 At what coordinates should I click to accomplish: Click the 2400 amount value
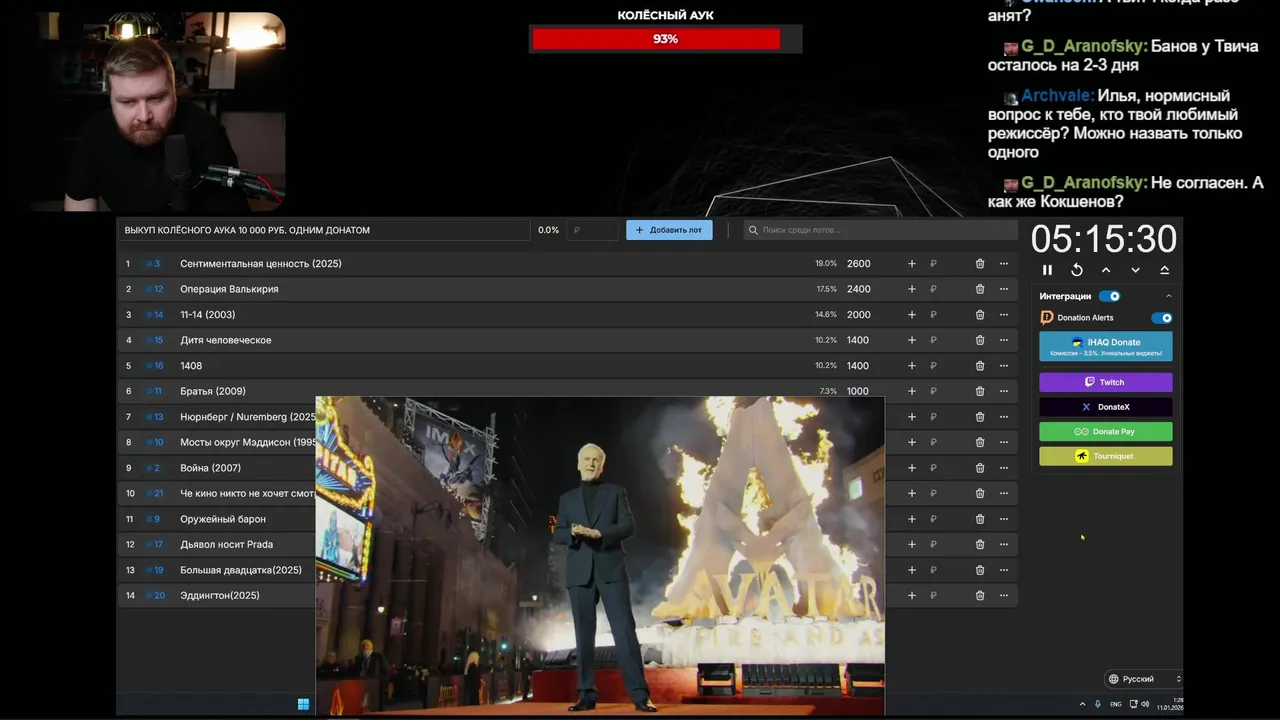tap(858, 289)
